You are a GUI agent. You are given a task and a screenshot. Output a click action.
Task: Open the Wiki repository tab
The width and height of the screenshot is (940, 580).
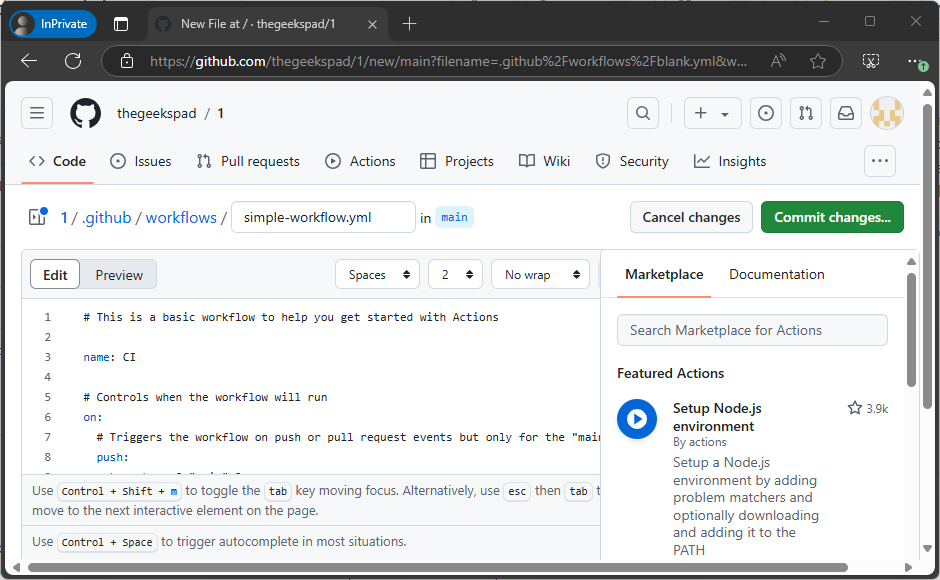coord(544,161)
